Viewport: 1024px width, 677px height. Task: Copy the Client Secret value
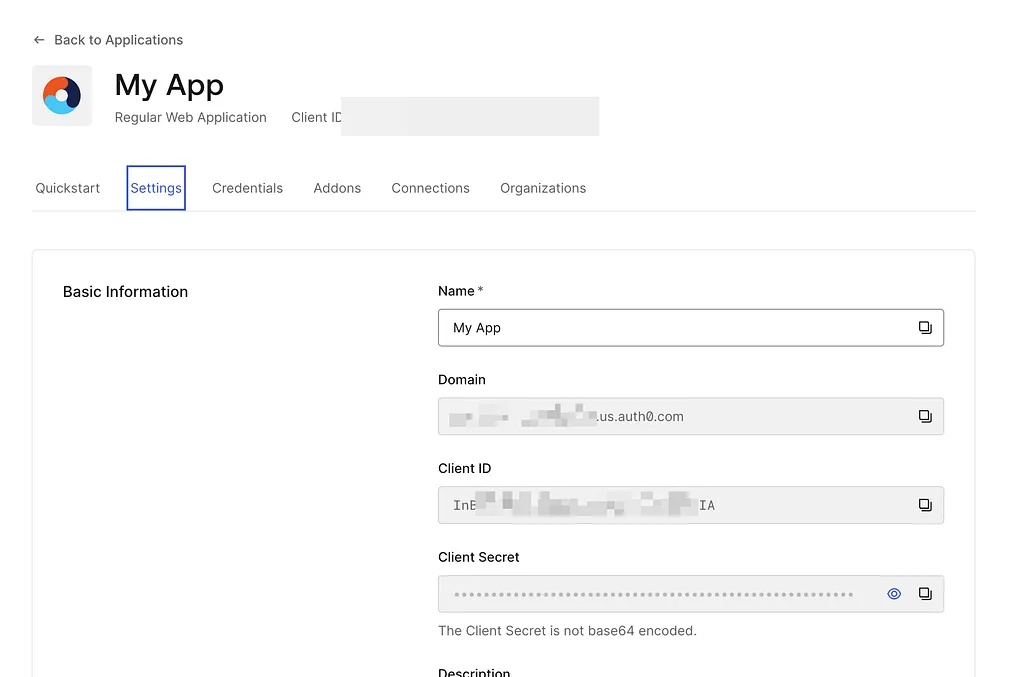point(925,594)
